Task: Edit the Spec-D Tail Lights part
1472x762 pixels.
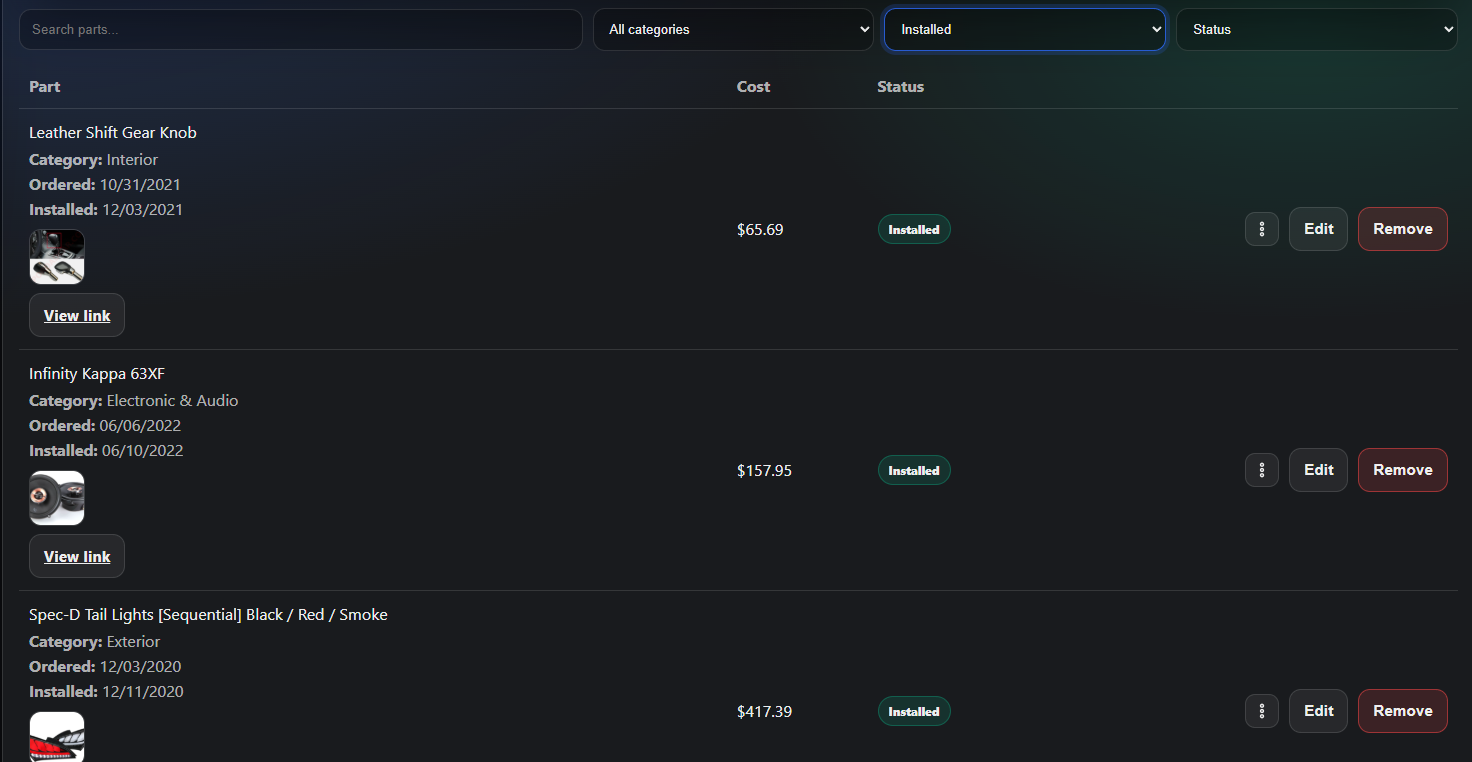Action: tap(1318, 711)
